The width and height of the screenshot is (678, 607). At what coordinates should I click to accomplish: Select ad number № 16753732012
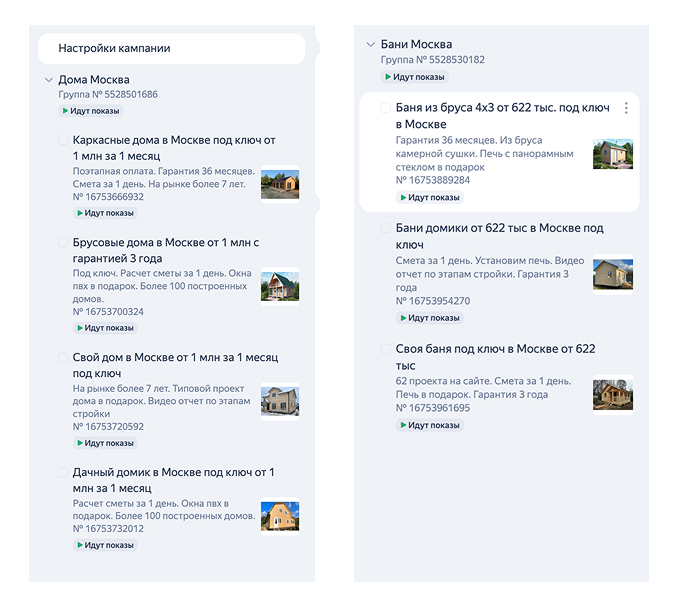click(x=108, y=529)
